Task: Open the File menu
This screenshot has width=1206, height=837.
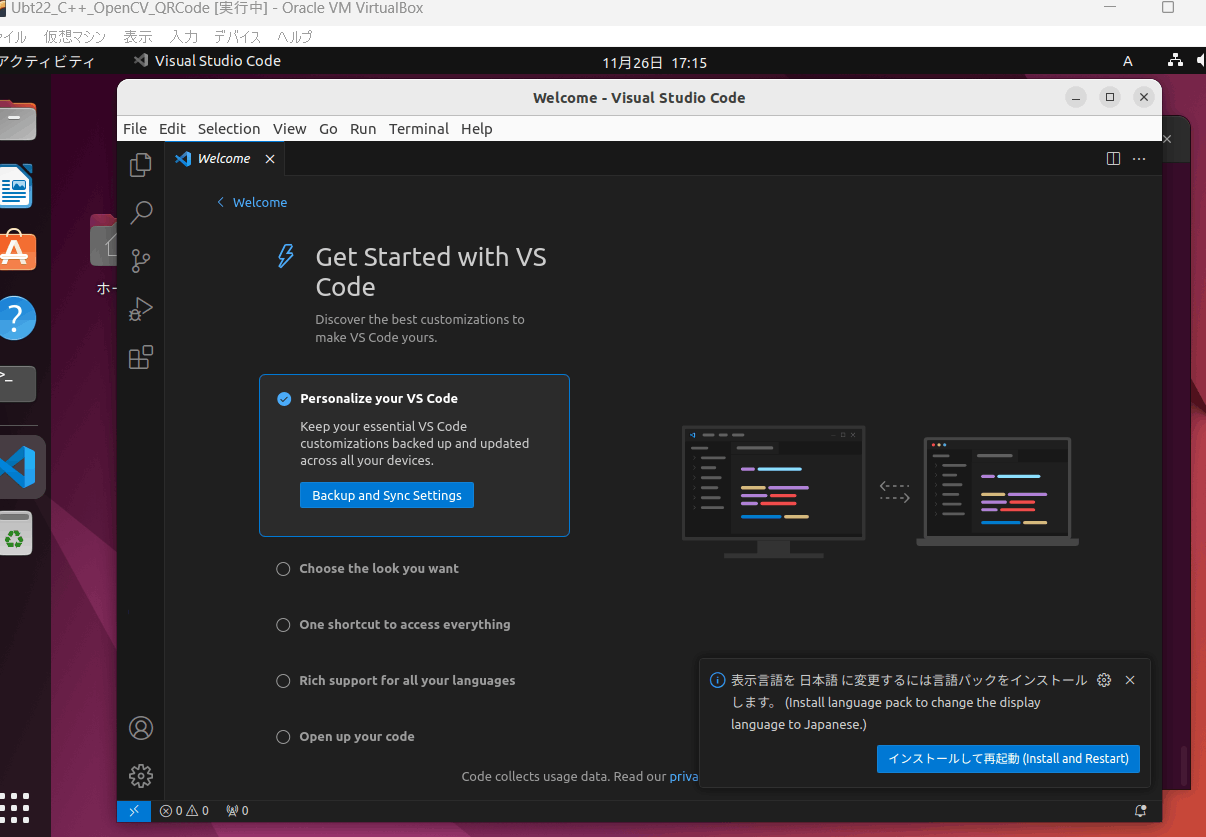Action: 135,129
